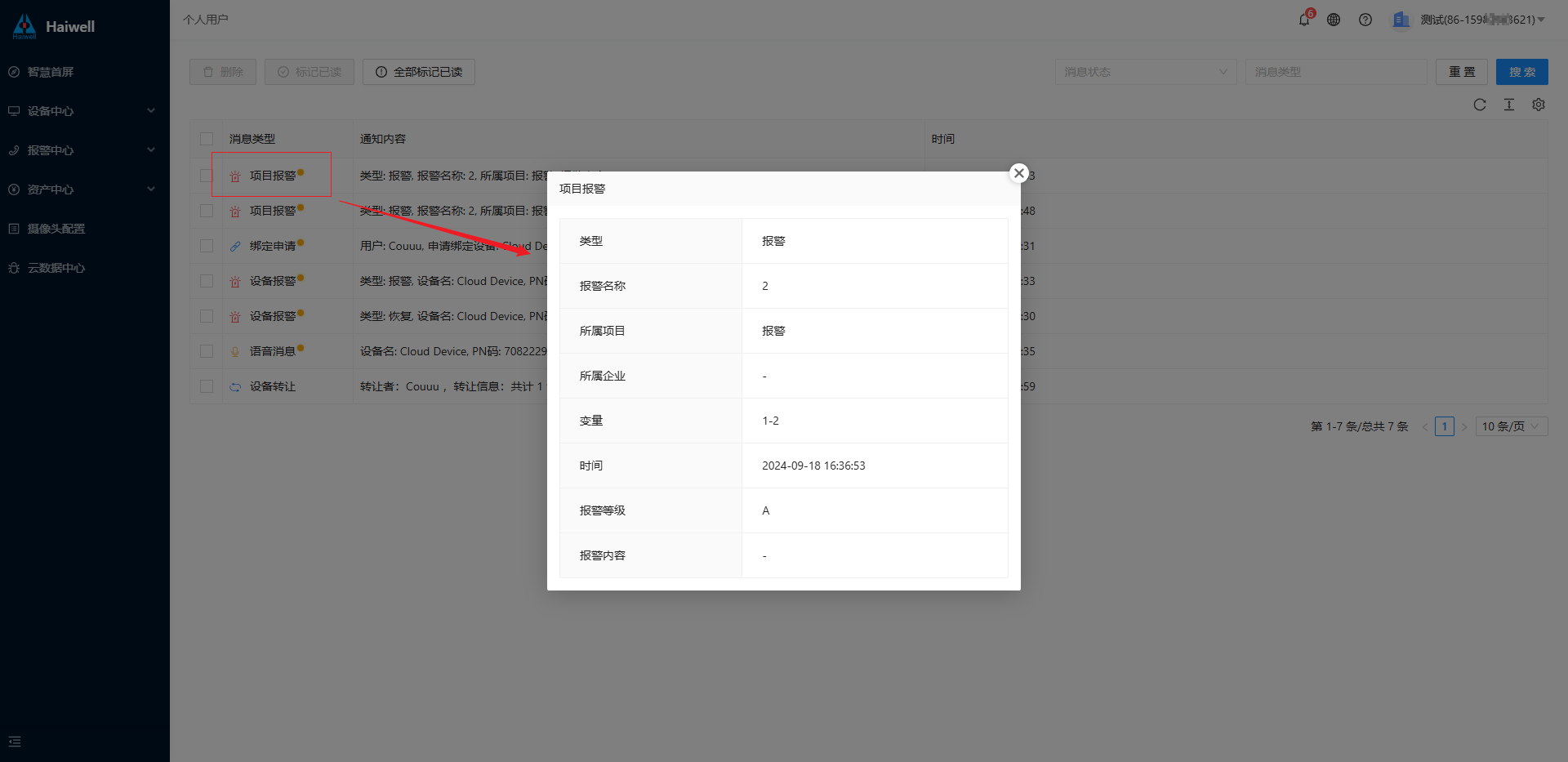Open the 消息类型 filter field

[1336, 72]
